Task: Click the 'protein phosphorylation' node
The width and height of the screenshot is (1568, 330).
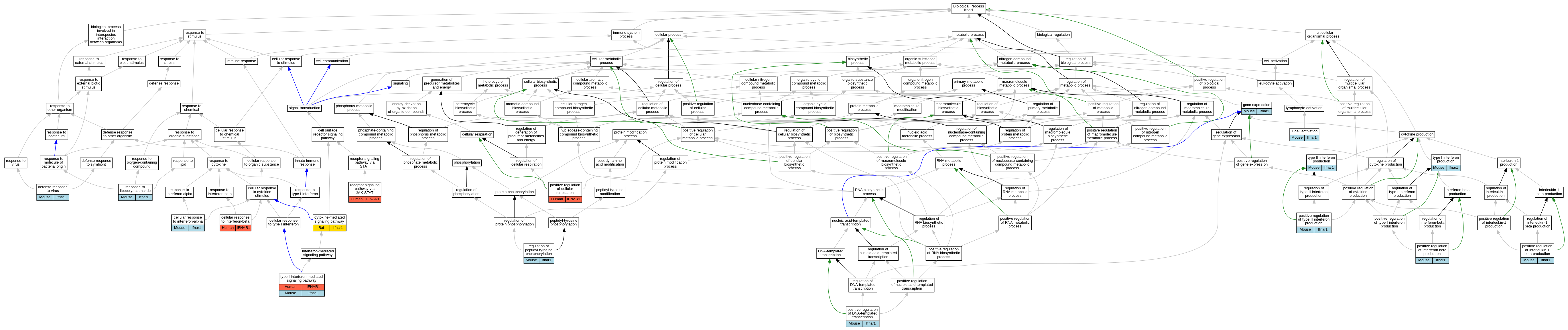Action: (514, 192)
